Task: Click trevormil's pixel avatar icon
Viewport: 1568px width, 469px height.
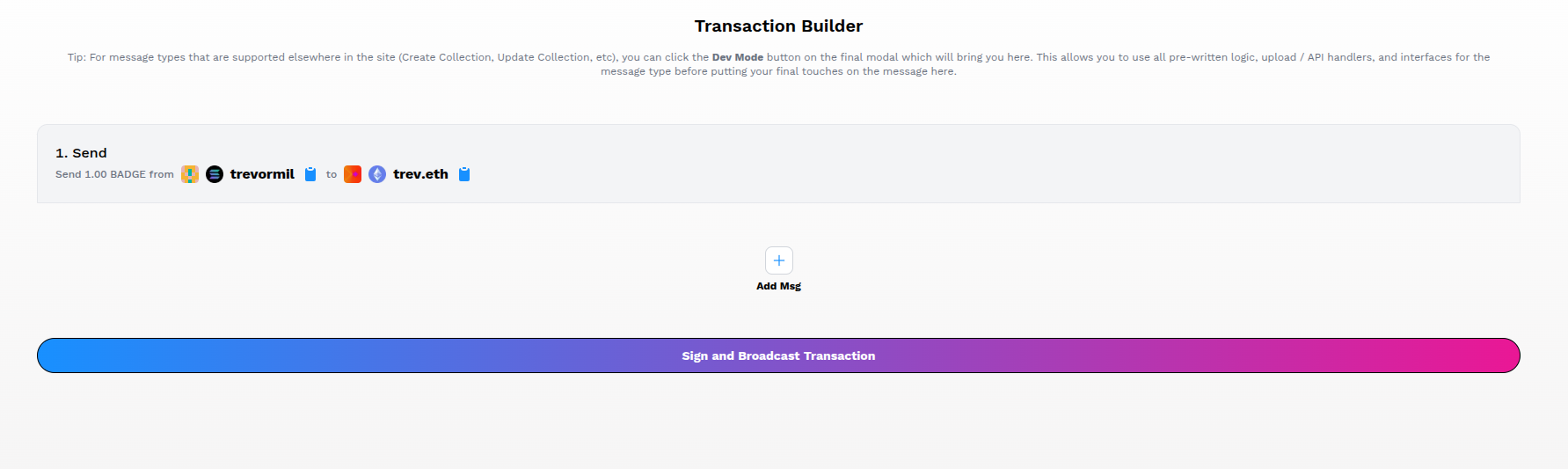Action: (x=190, y=174)
